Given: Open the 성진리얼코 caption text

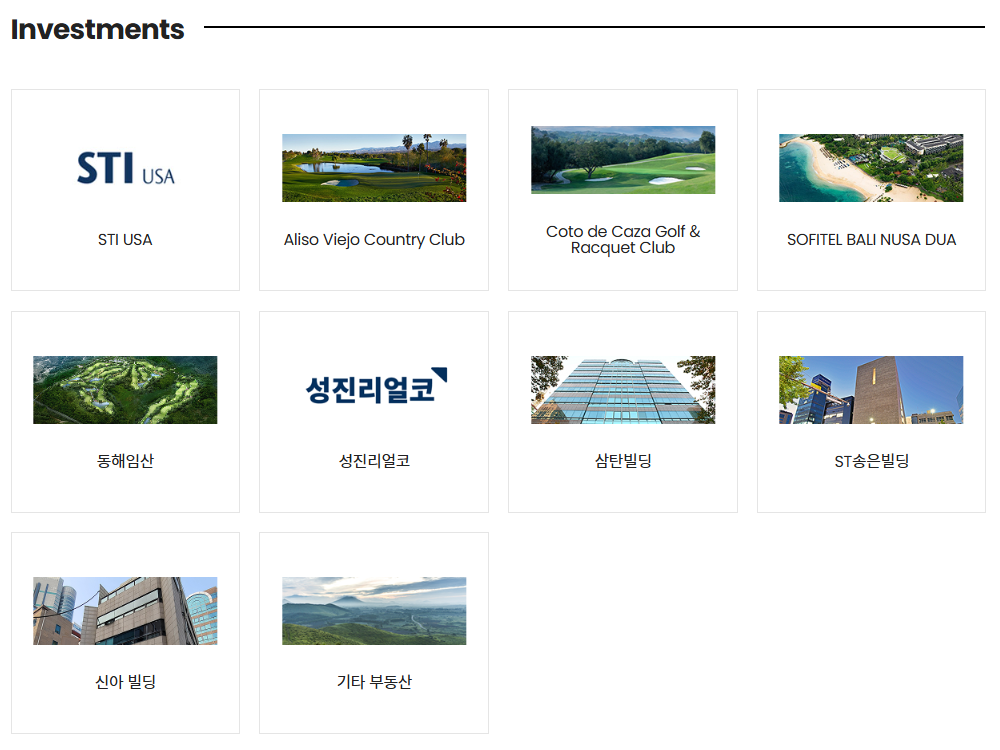Looking at the screenshot, I should [374, 460].
